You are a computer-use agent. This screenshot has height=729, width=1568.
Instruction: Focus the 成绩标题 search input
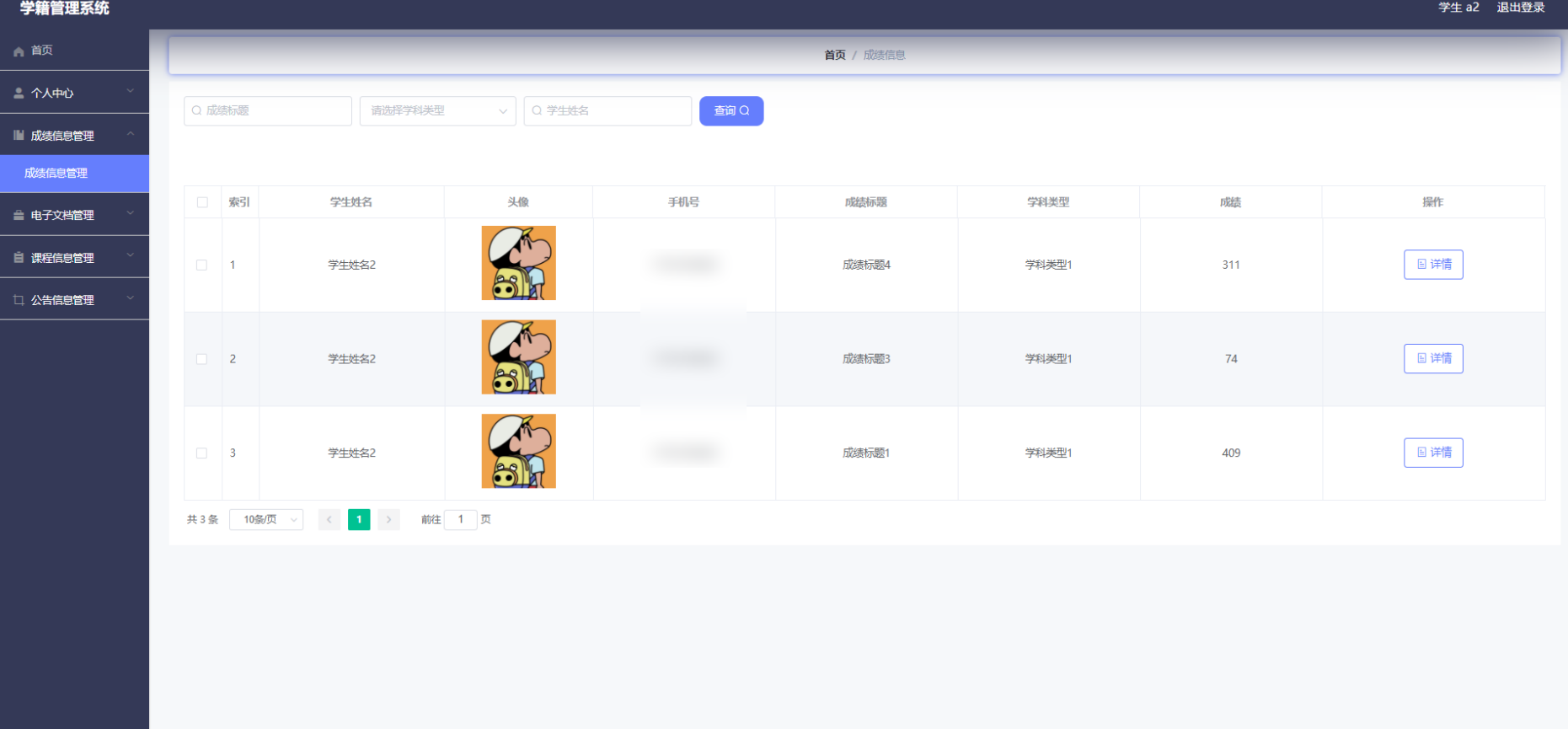[268, 111]
